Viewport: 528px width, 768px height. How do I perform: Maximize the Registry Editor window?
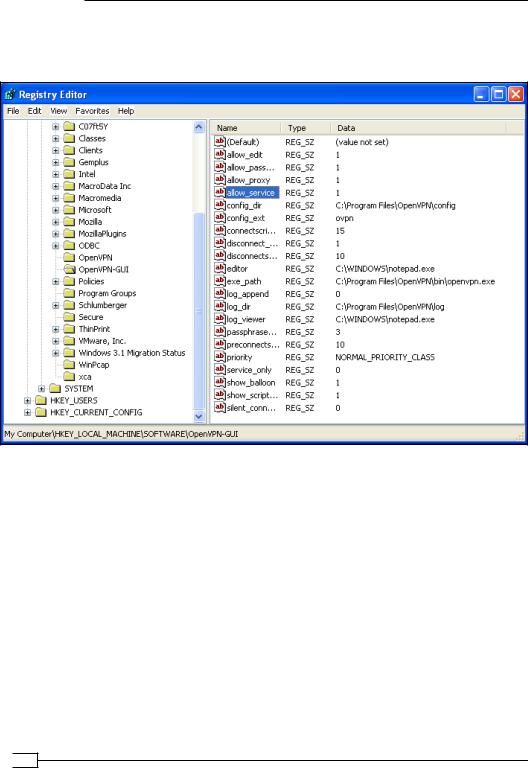click(499, 94)
